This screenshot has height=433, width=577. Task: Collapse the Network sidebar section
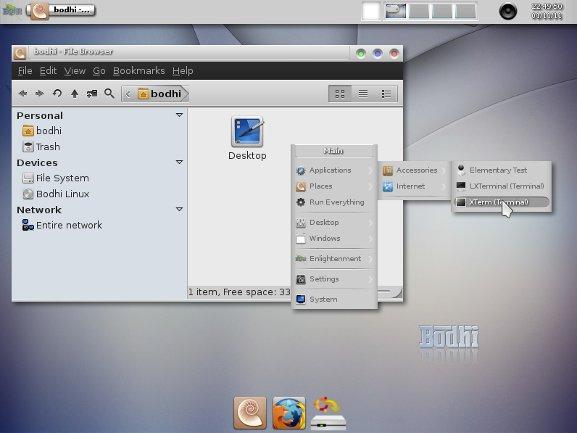(x=179, y=209)
